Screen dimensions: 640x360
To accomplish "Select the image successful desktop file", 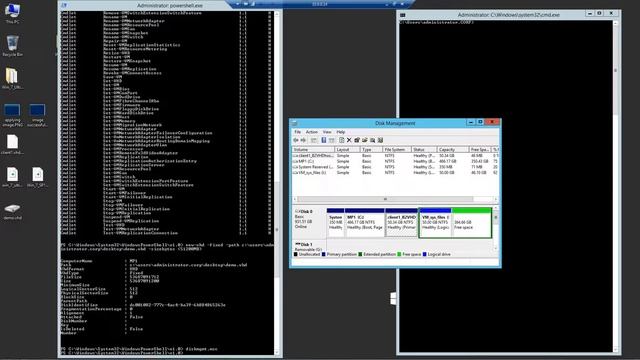I will click(x=37, y=116).
